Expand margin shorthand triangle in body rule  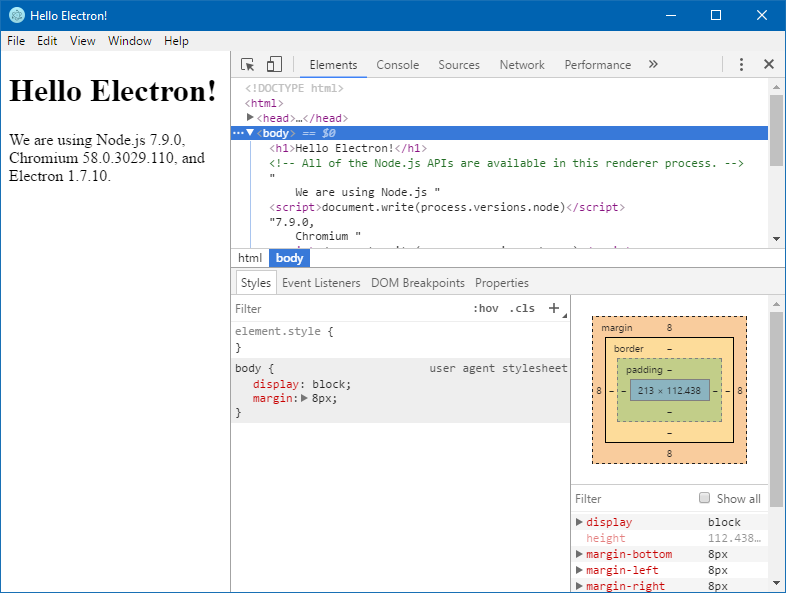pos(304,398)
